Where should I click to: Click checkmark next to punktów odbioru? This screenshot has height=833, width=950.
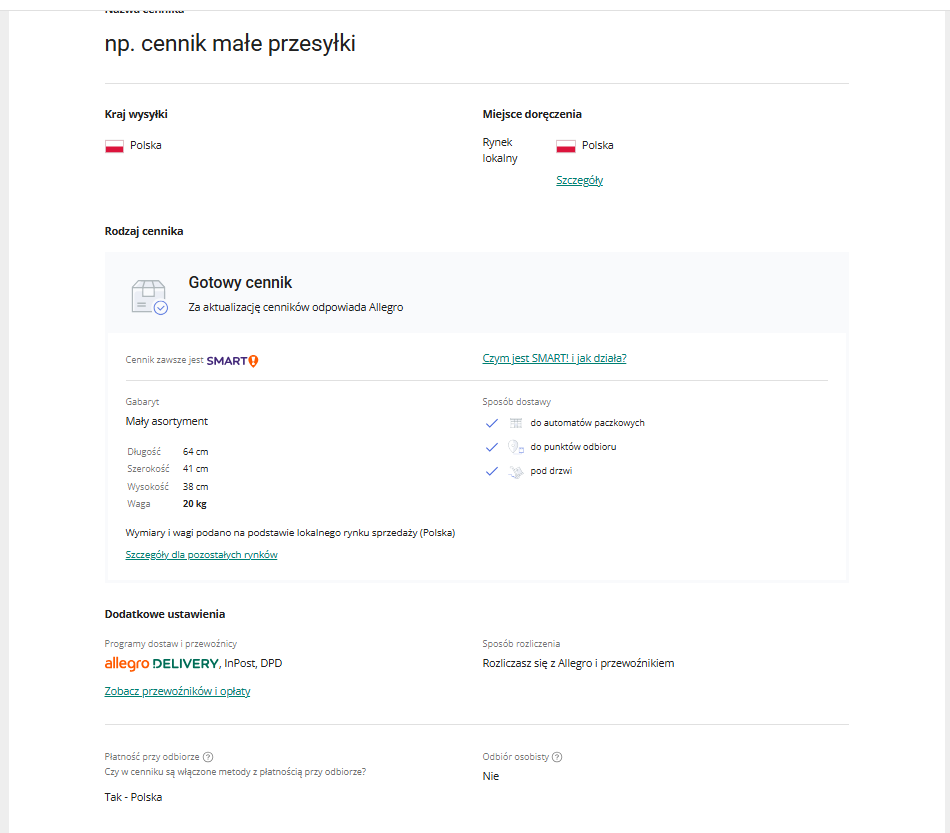491,447
